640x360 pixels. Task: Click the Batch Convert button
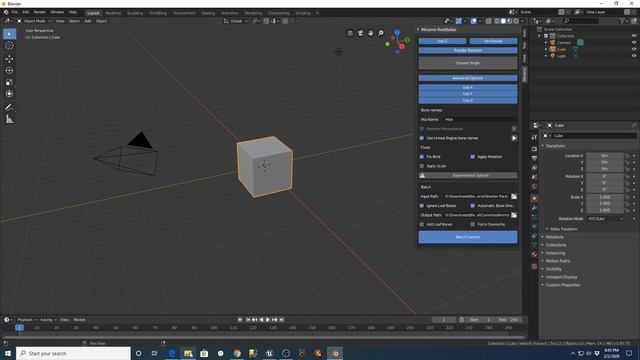point(468,237)
